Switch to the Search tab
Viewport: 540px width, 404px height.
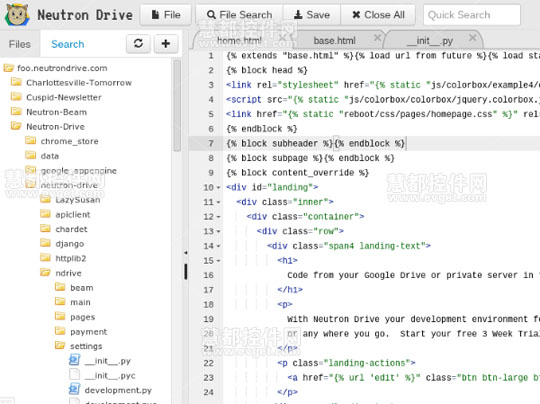[68, 44]
